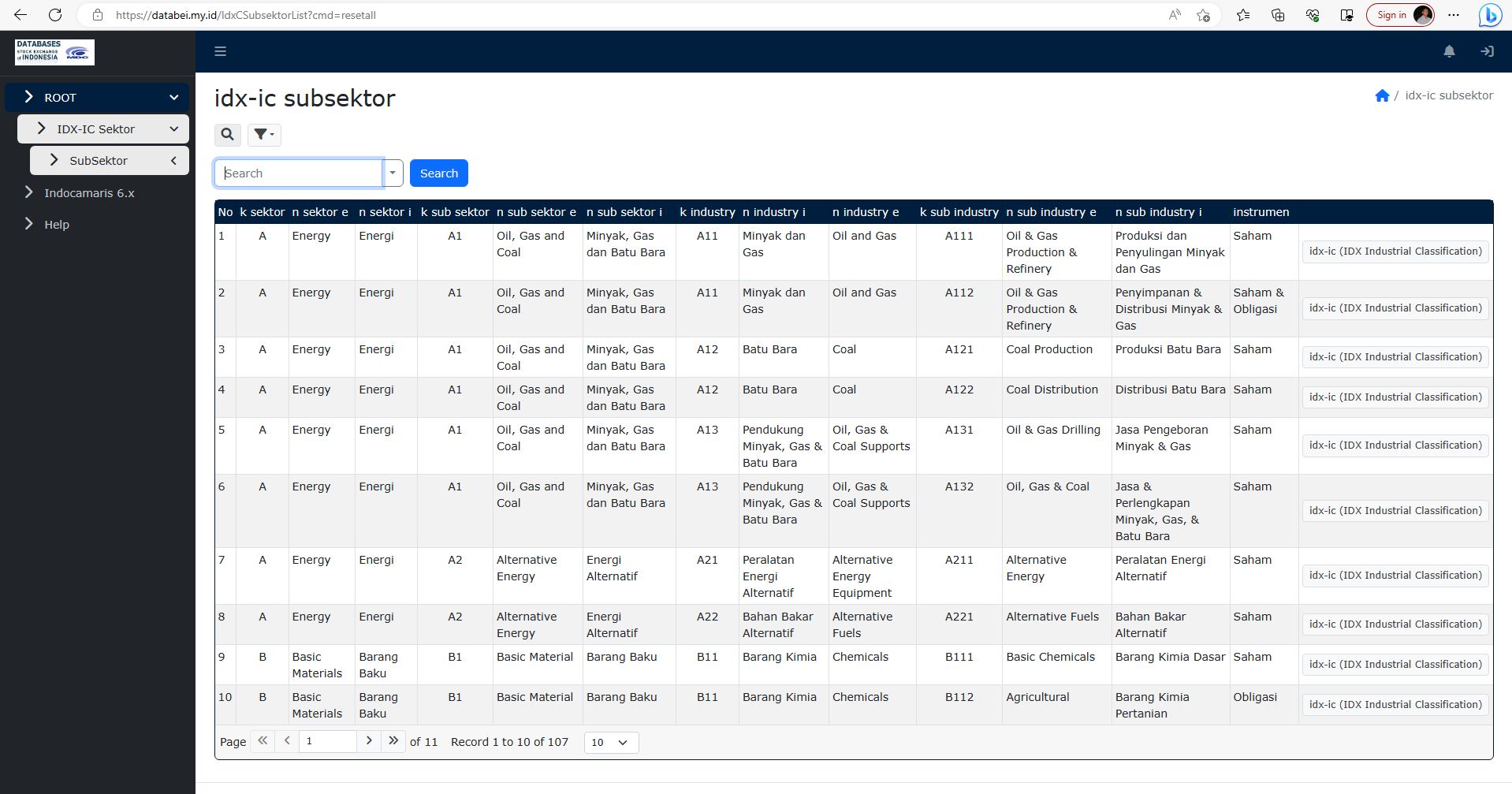Open the filter funnel dropdown
Screen dimensions: 1512x794
[264, 135]
